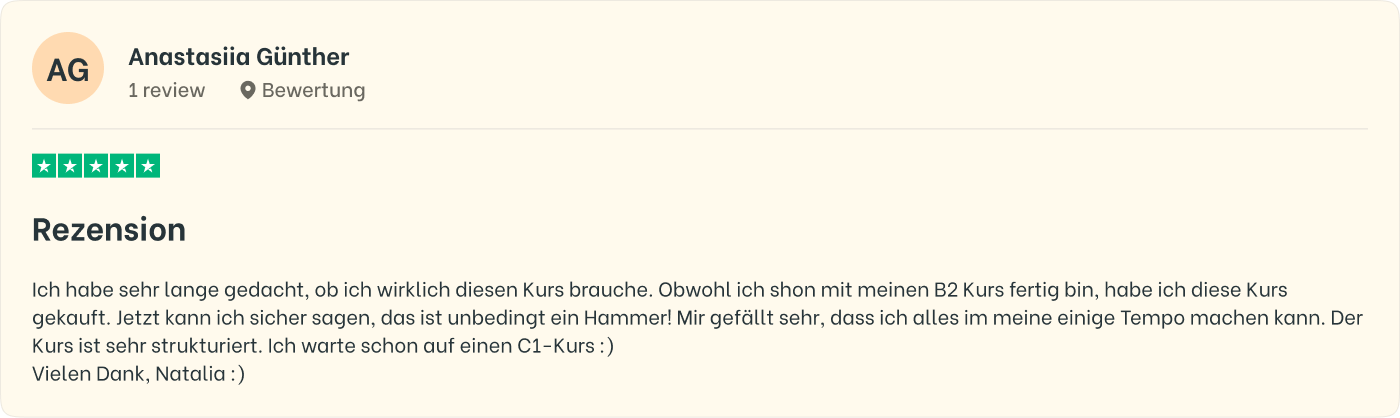Click the opening sentence "Ich habe sehr lange gedacht"
The image size is (1400, 418).
coord(168,291)
